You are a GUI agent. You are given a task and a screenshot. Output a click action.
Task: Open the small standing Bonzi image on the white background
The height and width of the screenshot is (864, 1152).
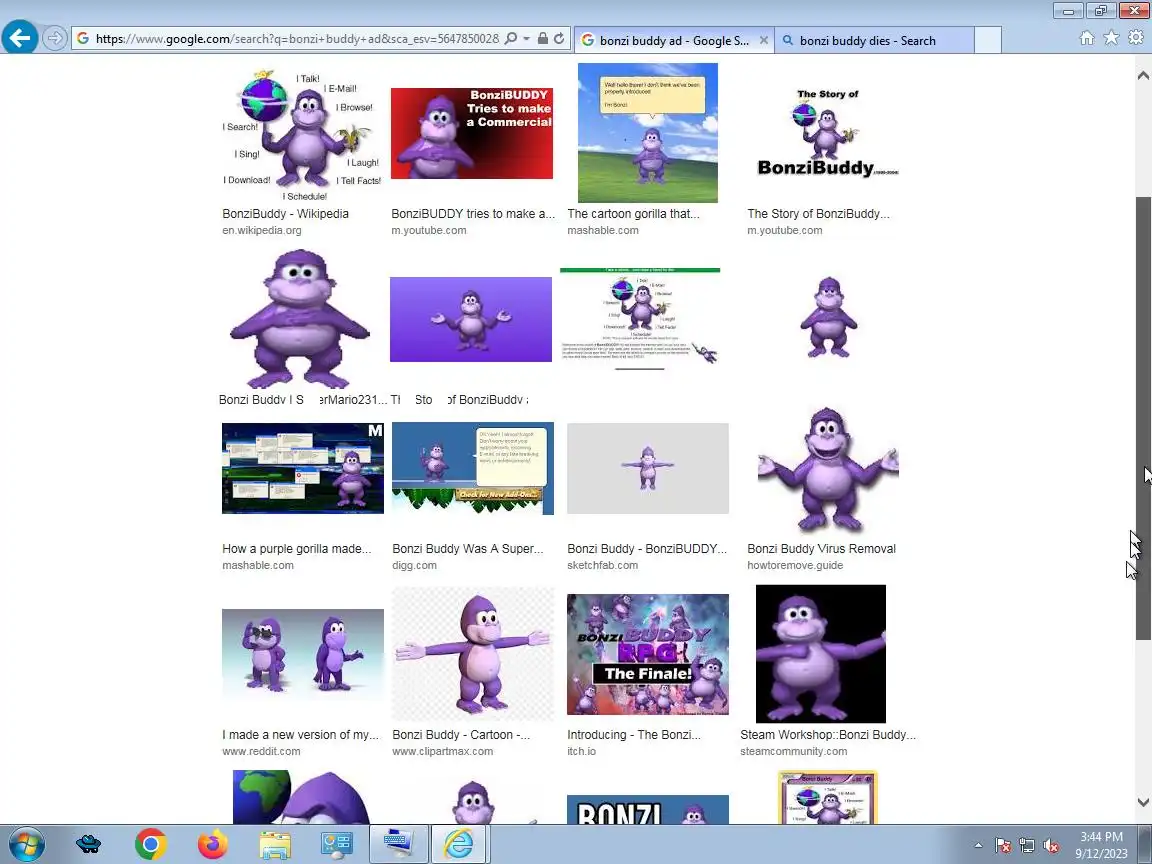pos(828,317)
